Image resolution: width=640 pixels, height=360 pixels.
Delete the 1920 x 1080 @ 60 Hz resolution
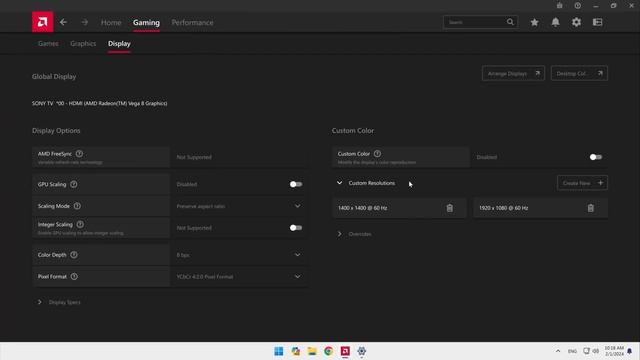[x=591, y=208]
